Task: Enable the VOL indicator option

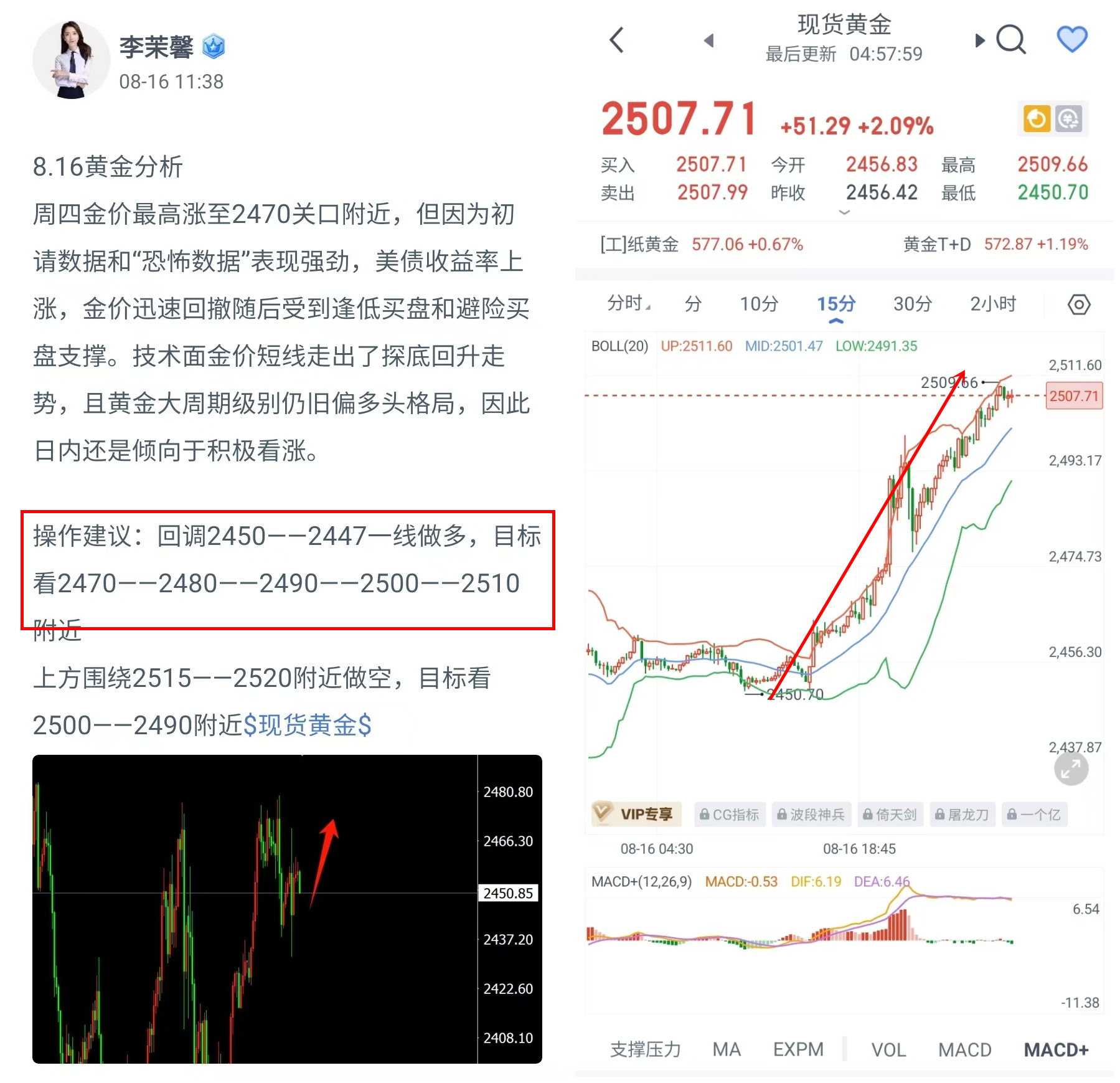Action: tap(888, 1050)
